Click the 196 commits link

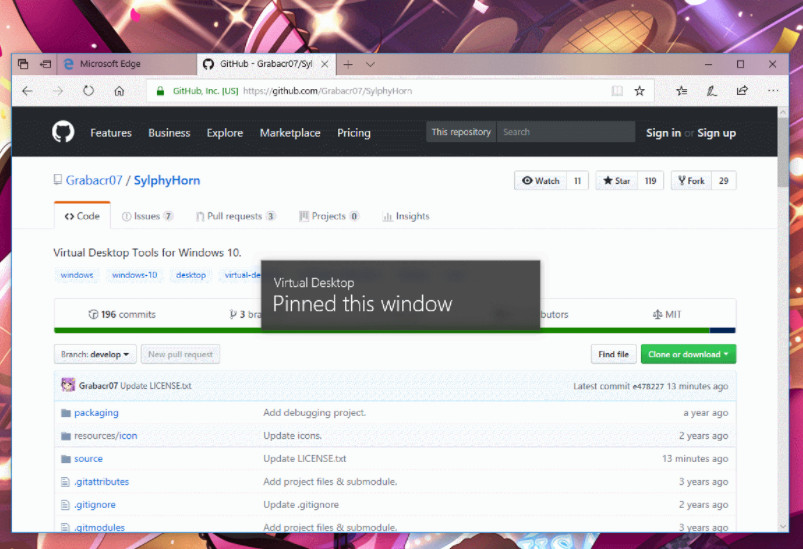click(x=122, y=314)
